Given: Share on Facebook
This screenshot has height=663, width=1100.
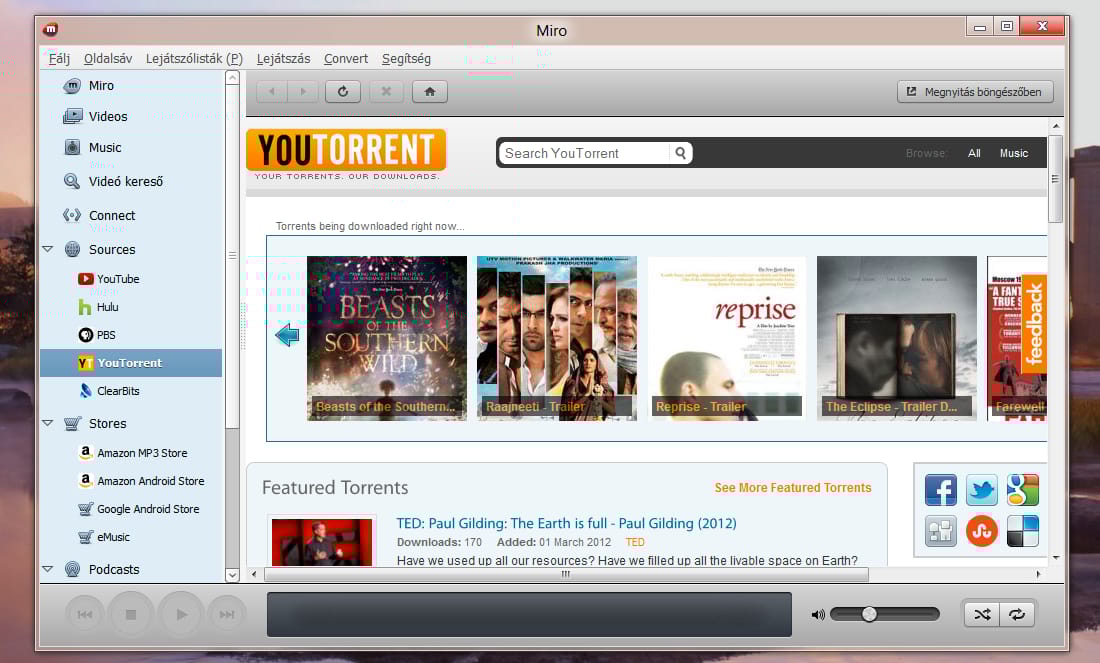Looking at the screenshot, I should pyautogui.click(x=941, y=490).
